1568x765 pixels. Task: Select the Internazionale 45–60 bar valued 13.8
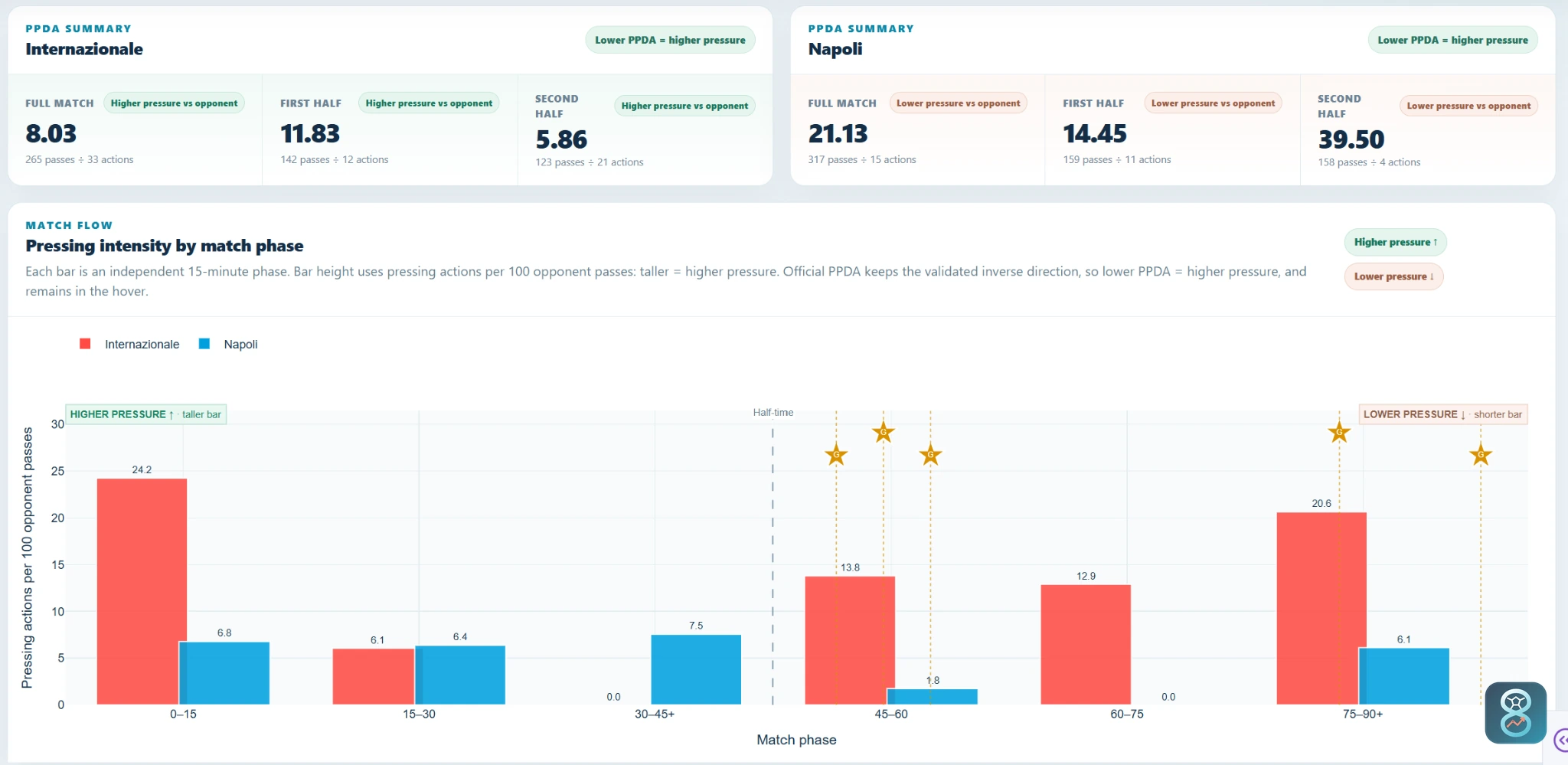click(x=850, y=640)
